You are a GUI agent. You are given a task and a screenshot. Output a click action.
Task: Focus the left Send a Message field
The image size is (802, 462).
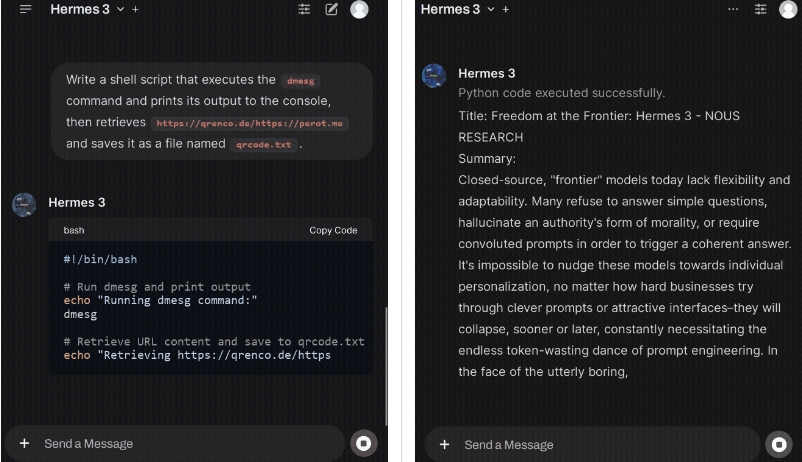180,443
